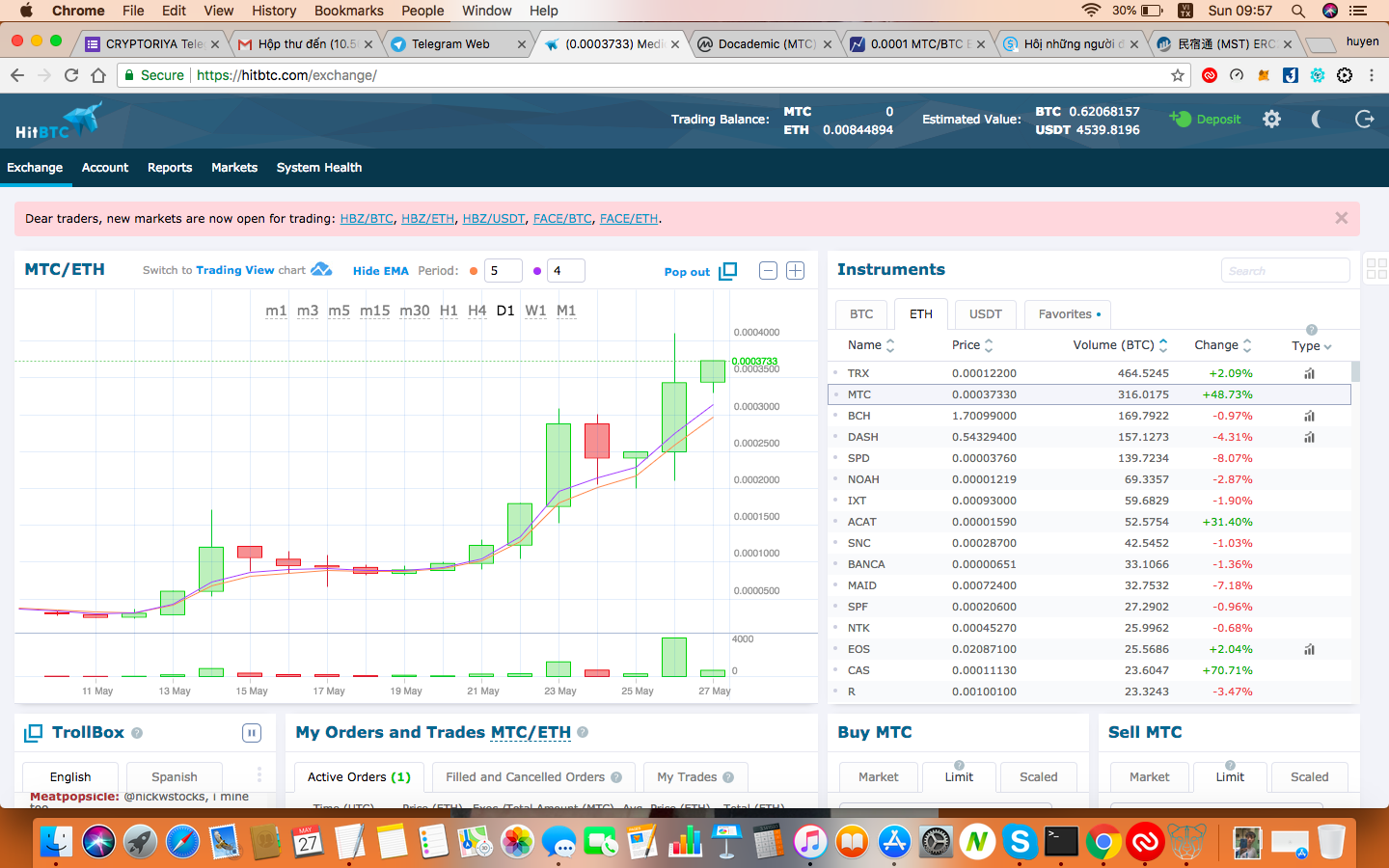
Task: Toggle favorite dot for DASH row
Action: (x=835, y=437)
